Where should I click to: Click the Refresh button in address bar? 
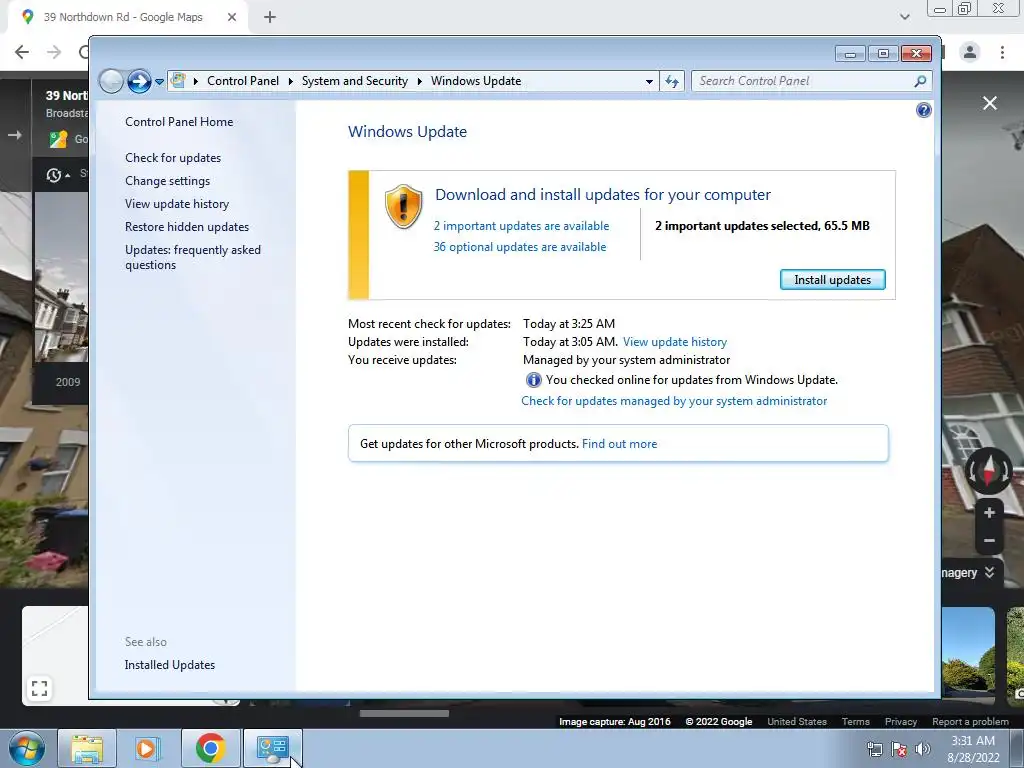(672, 82)
